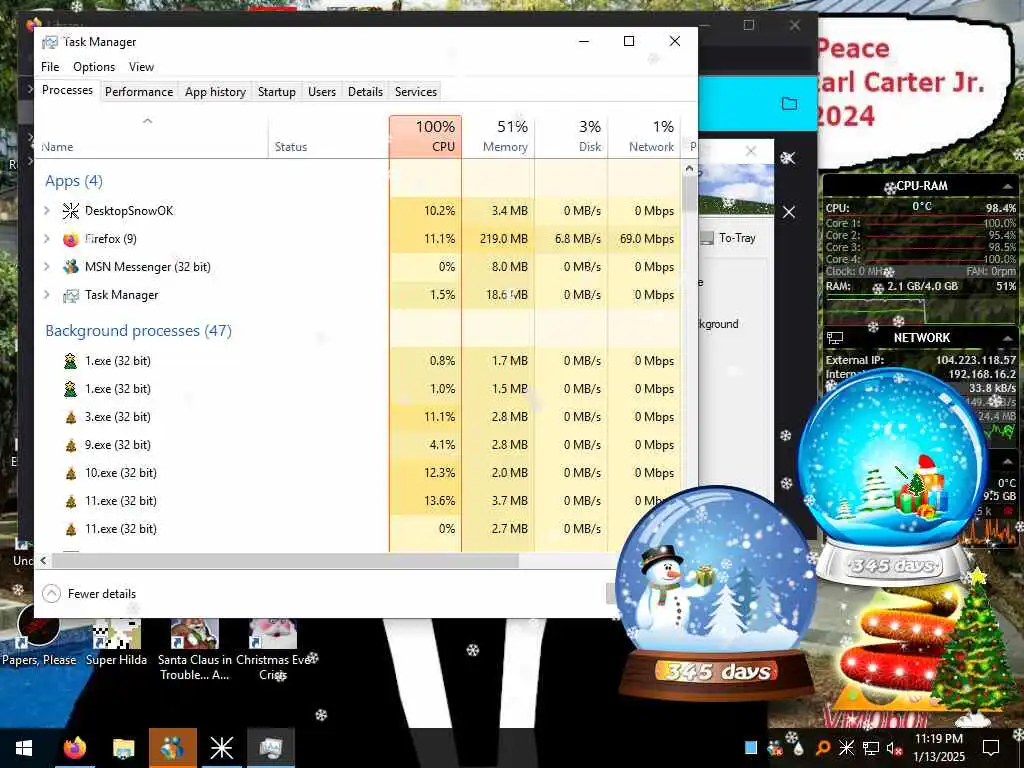Click the DesktopSnowOK snowflake icon in Apps list
The image size is (1024, 768).
click(71, 210)
